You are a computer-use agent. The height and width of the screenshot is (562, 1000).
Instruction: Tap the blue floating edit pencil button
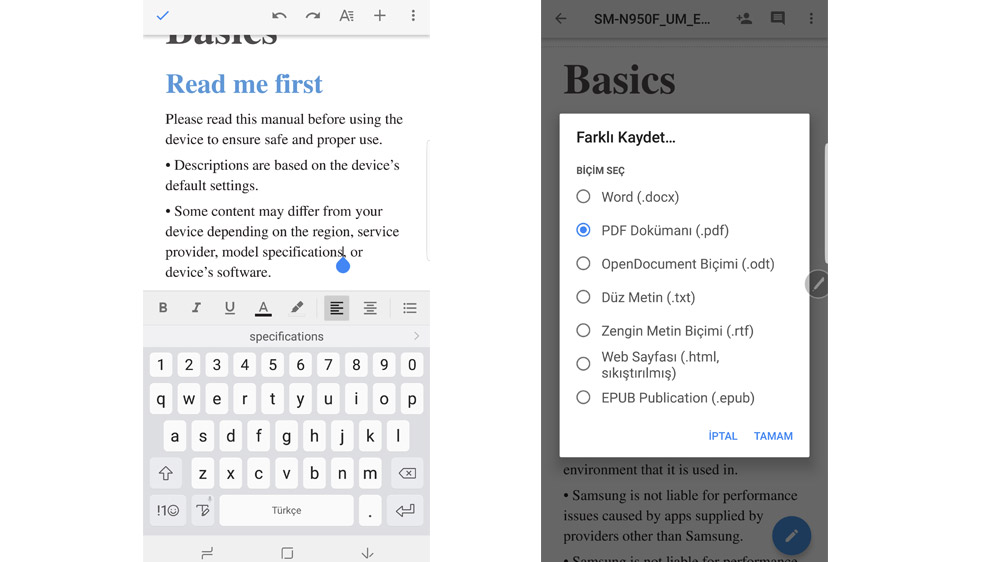click(791, 536)
